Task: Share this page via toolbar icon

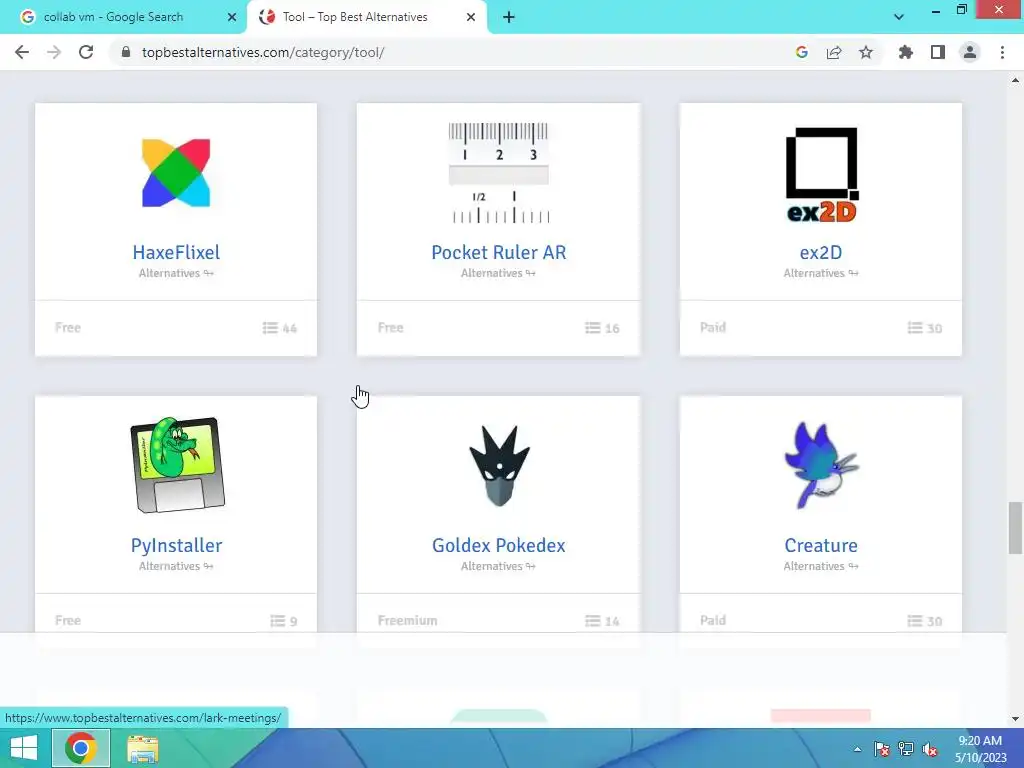Action: pyautogui.click(x=834, y=52)
